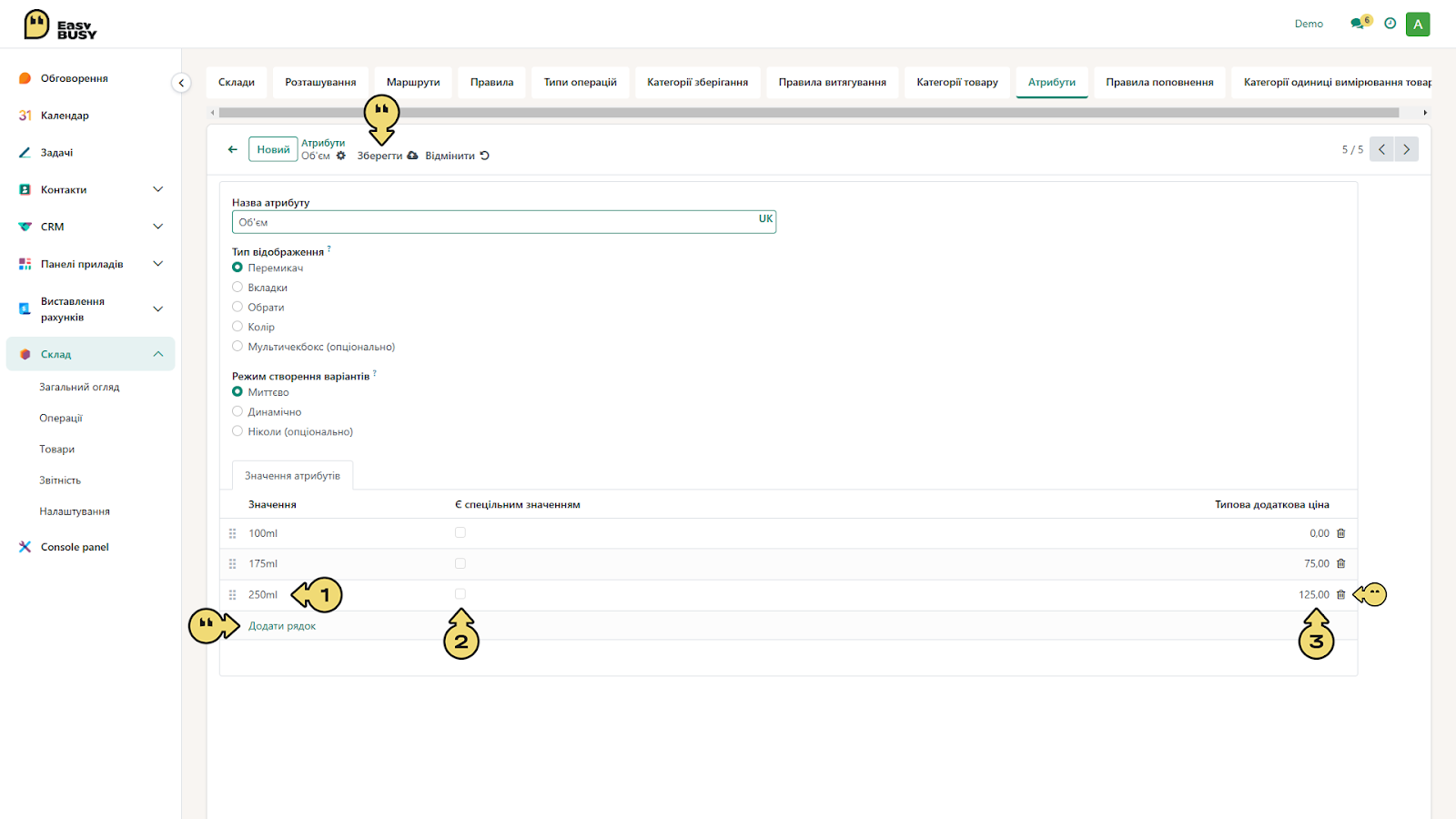Delete the 175ml attribute value row
This screenshot has height=819, width=1456.
(x=1340, y=564)
